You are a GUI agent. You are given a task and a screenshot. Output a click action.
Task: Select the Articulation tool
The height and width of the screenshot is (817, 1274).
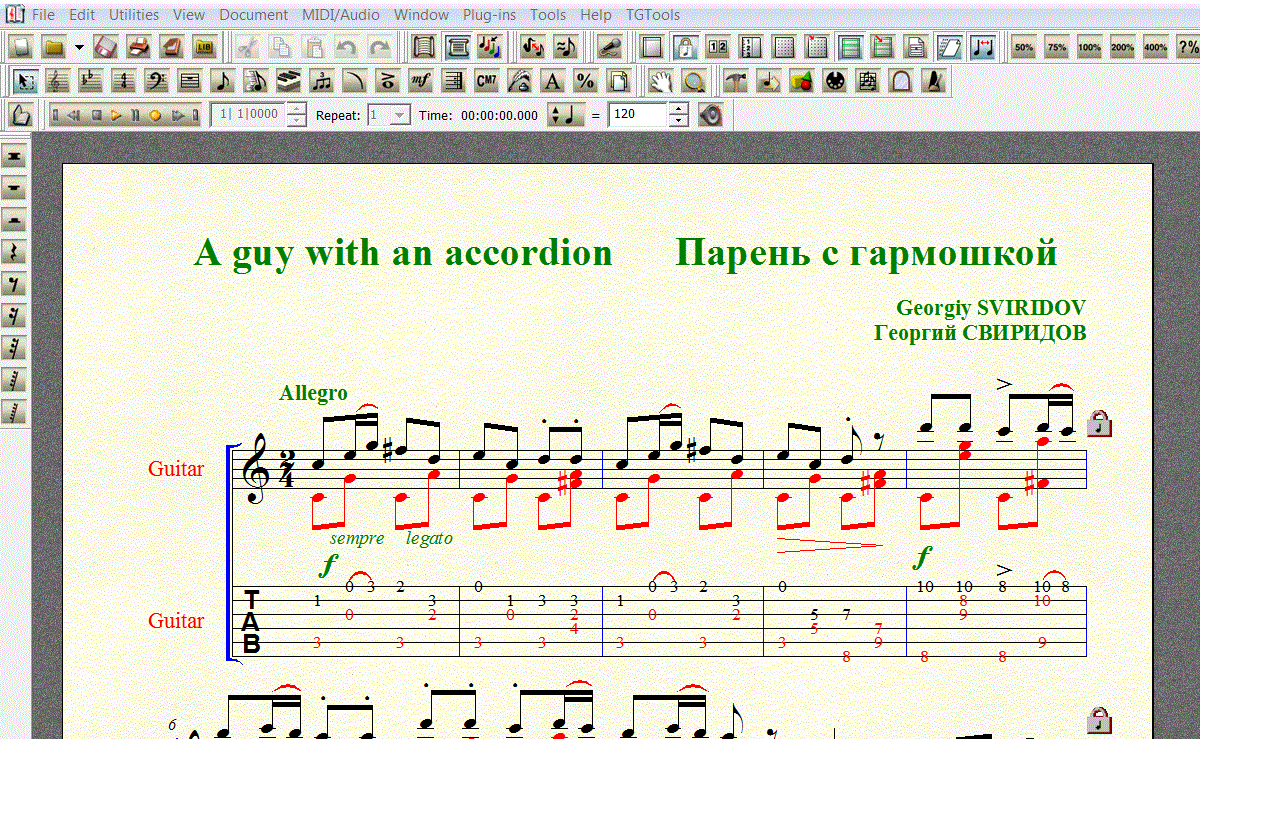pyautogui.click(x=387, y=81)
